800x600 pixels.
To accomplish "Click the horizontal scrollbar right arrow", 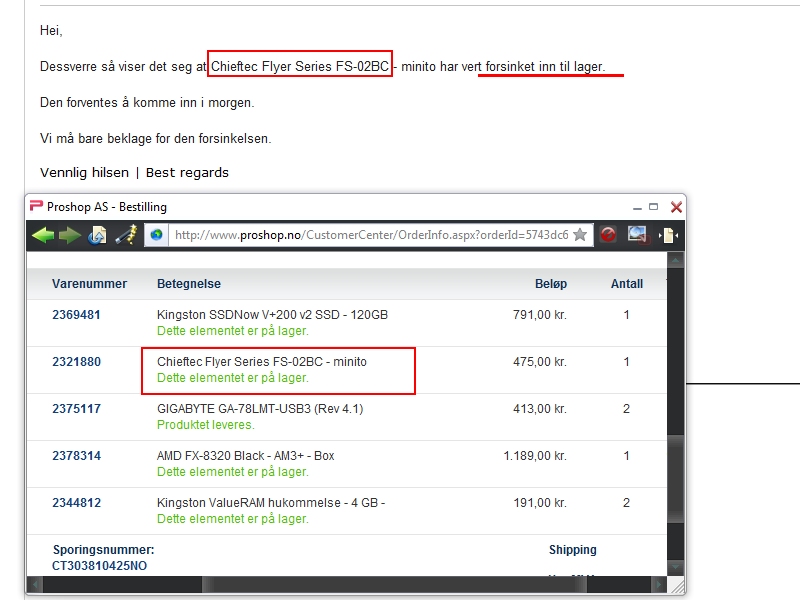I will (659, 585).
